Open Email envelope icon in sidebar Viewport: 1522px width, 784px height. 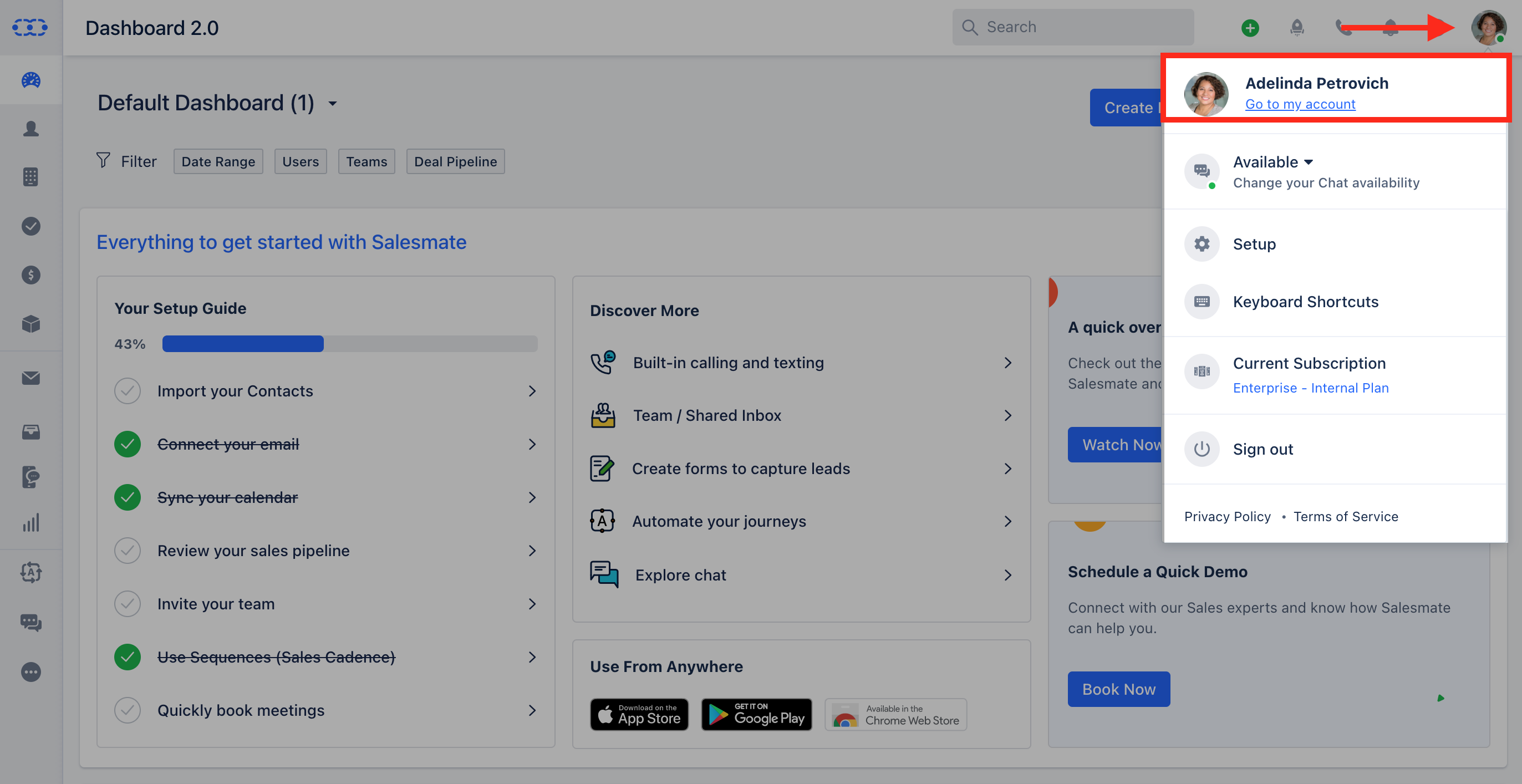point(30,378)
